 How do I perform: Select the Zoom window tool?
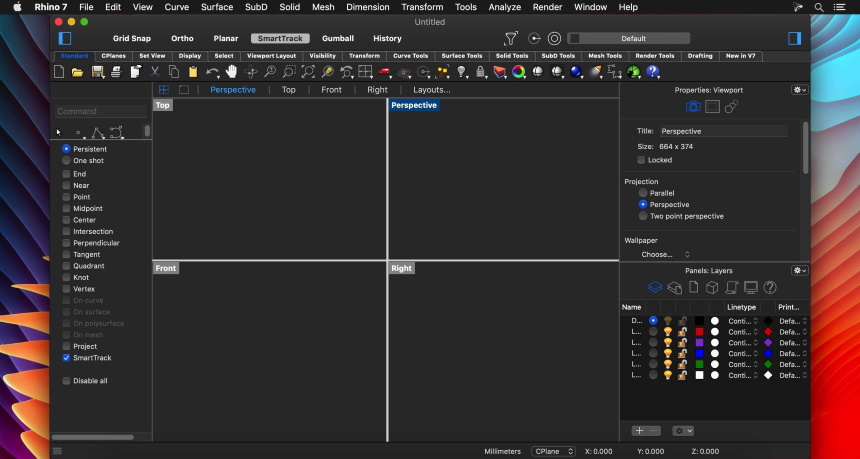tap(289, 72)
